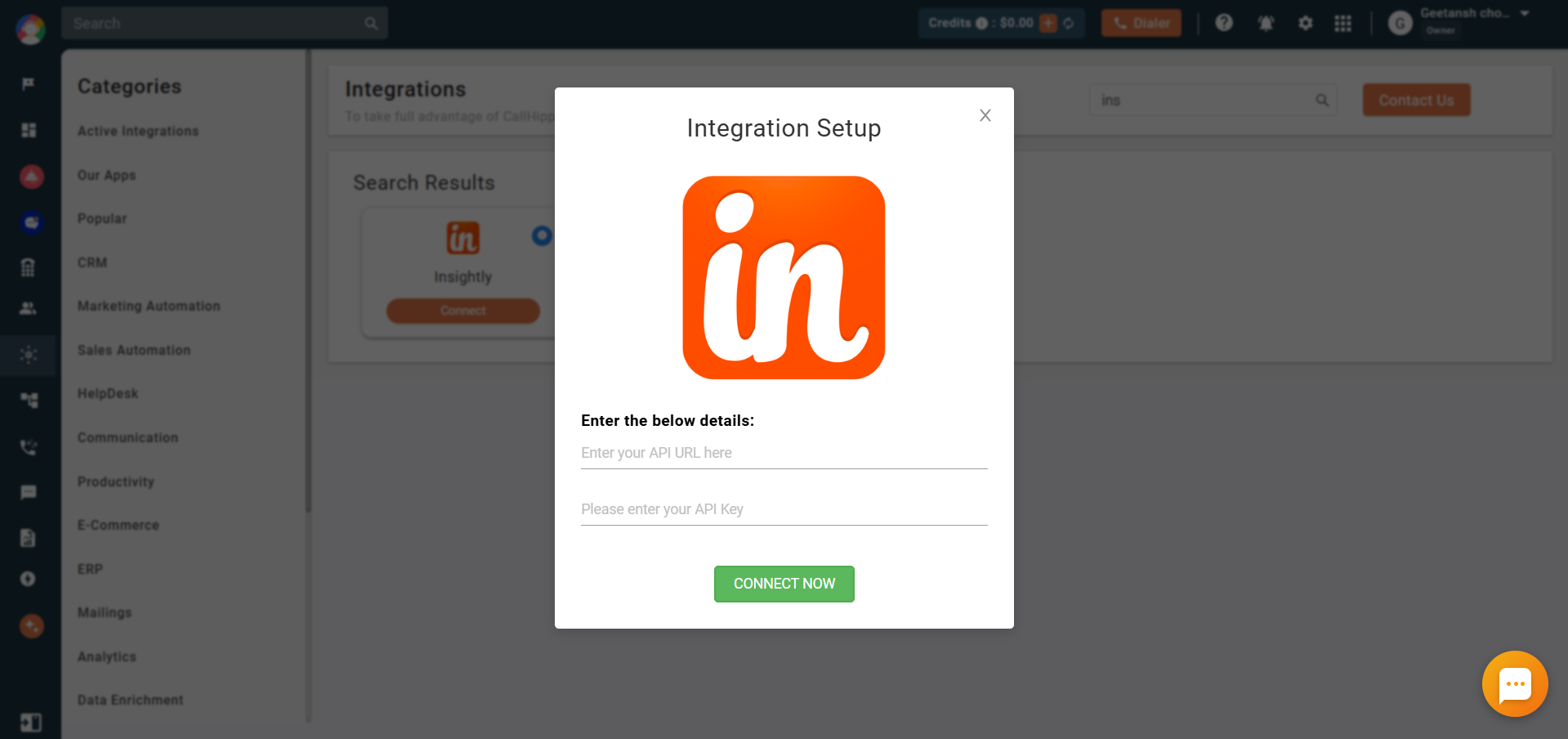Open the numbers keypad icon in sidebar
The image size is (1568, 739).
29,267
